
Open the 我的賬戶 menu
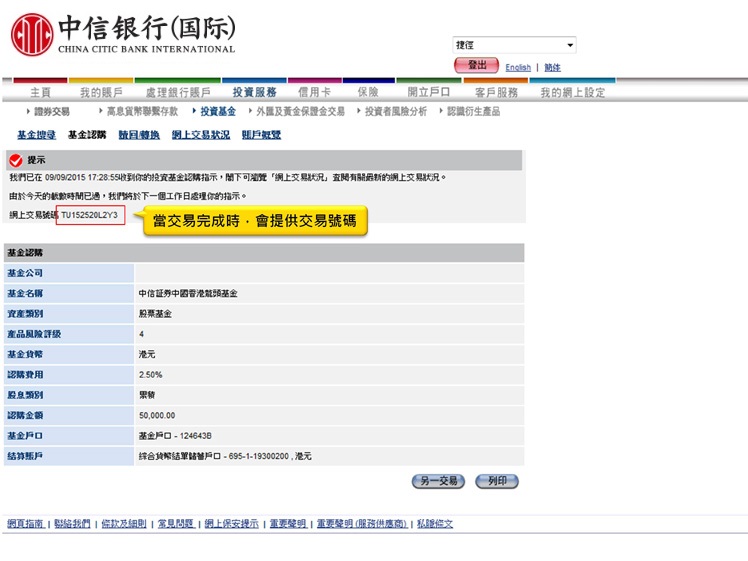pos(101,92)
